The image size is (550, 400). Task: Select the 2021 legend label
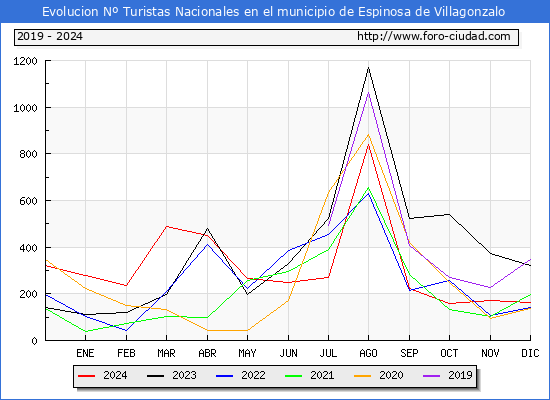coord(322,375)
